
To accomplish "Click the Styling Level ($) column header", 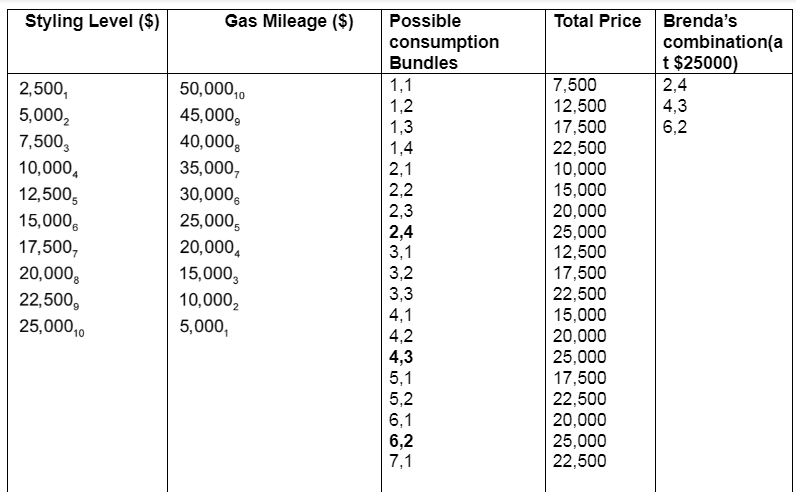I will click(91, 22).
